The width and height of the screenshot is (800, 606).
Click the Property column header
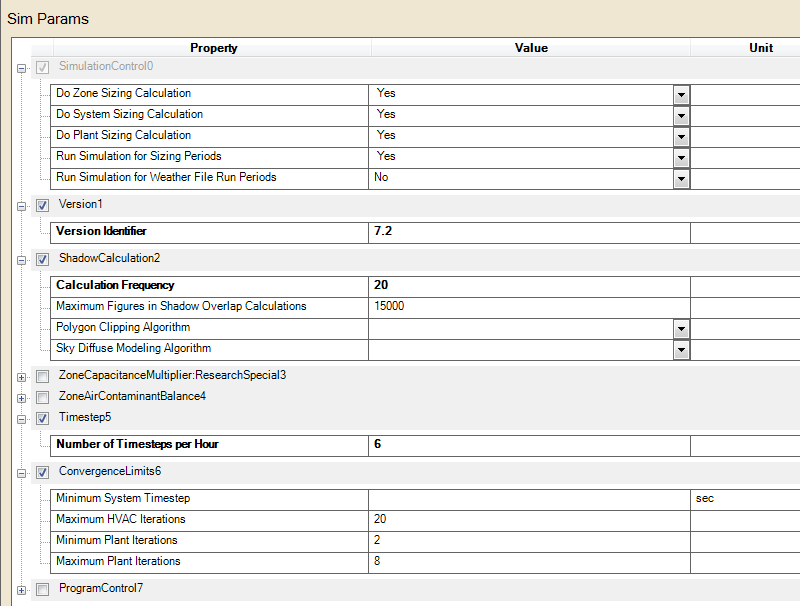click(213, 48)
